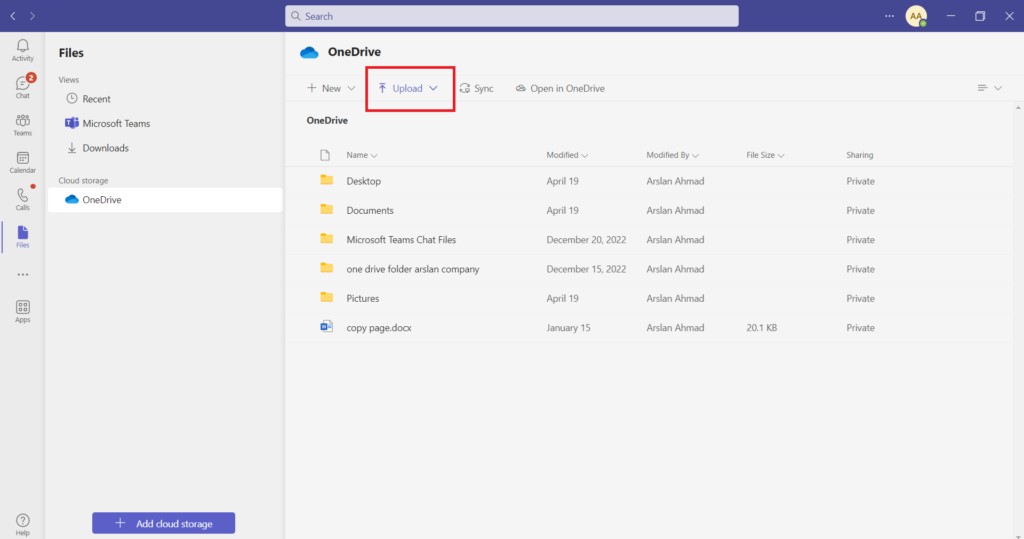Click Add cloud storage button
This screenshot has width=1024, height=539.
click(x=163, y=523)
